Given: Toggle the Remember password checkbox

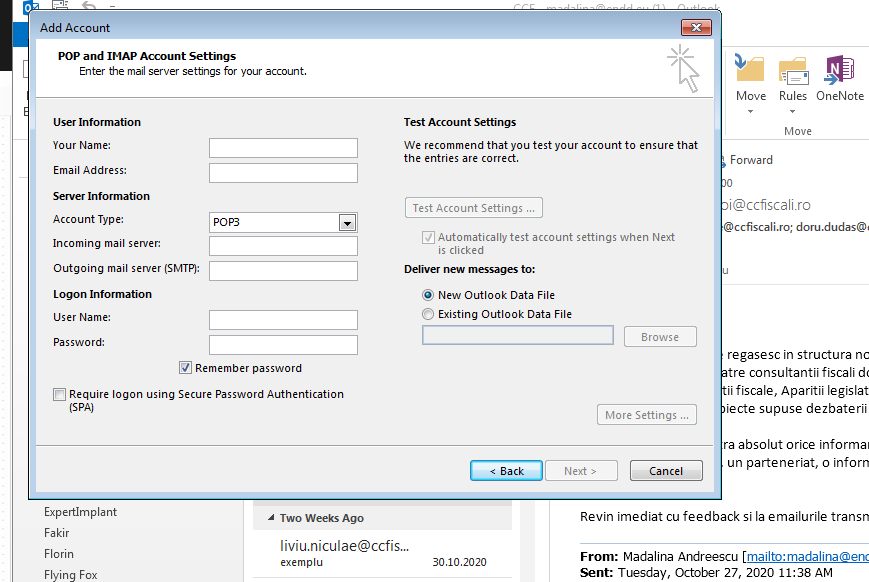Looking at the screenshot, I should (186, 368).
